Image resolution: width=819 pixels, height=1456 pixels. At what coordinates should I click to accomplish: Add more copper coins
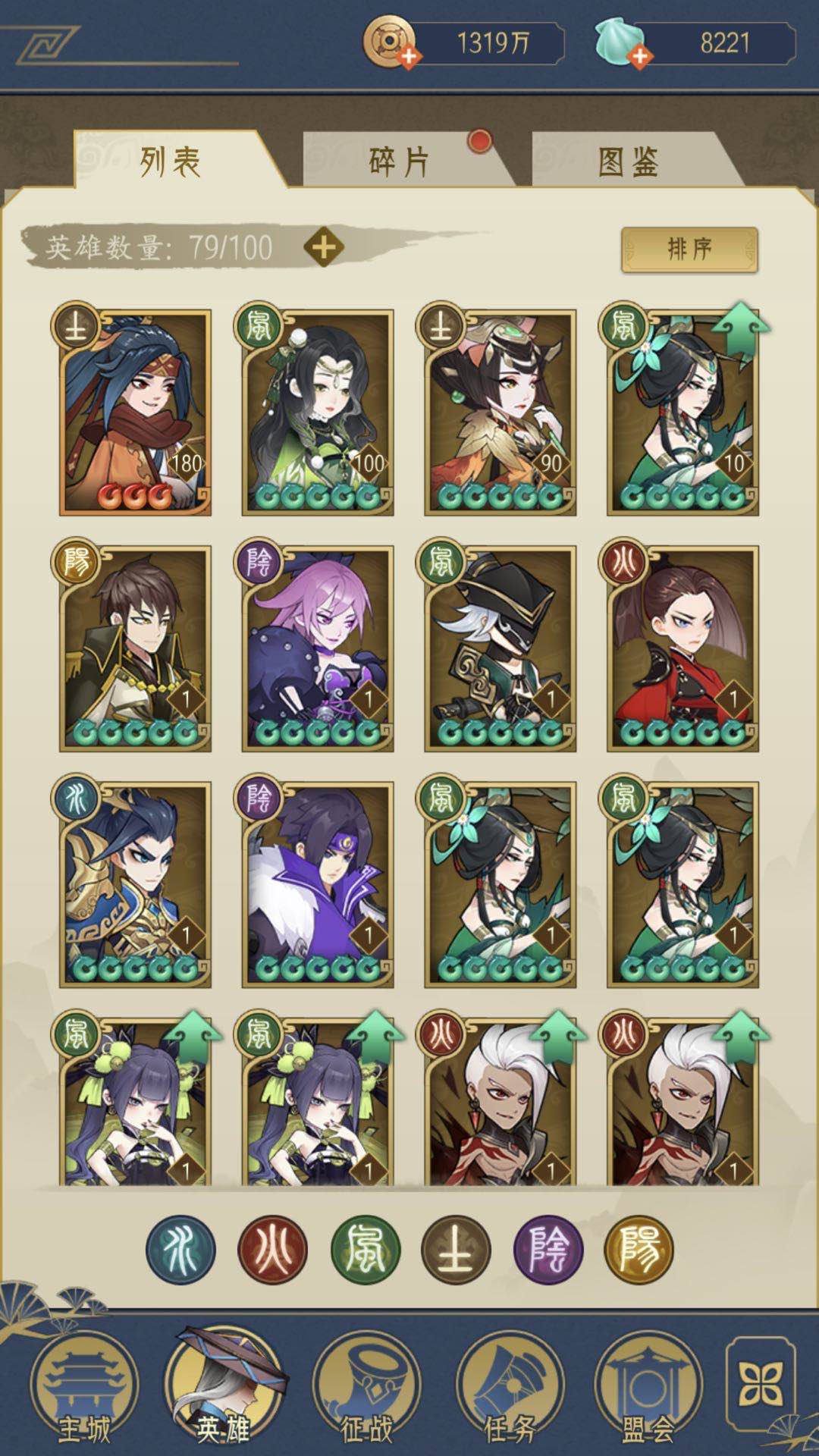(x=408, y=56)
